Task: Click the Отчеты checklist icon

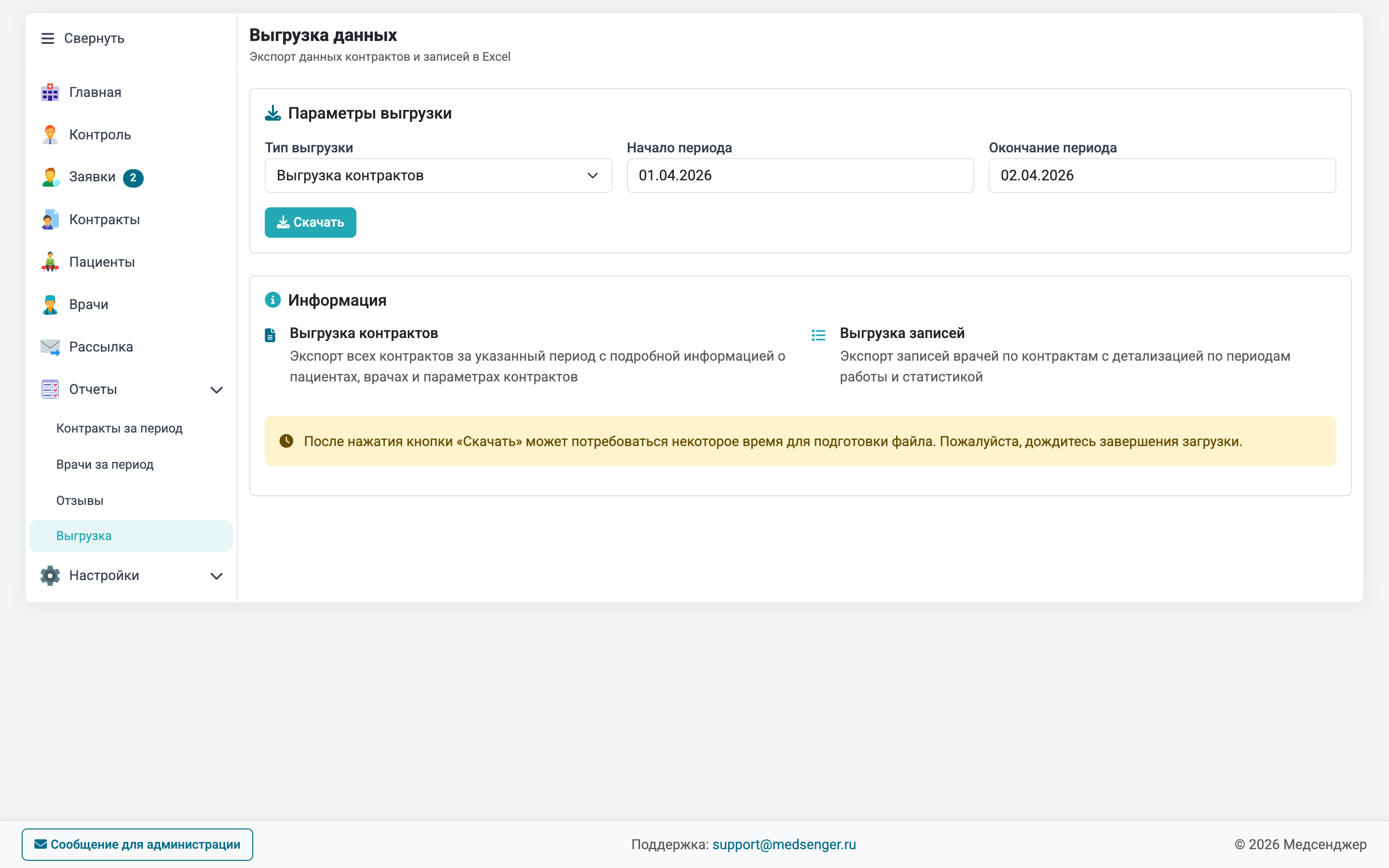Action: click(x=50, y=390)
